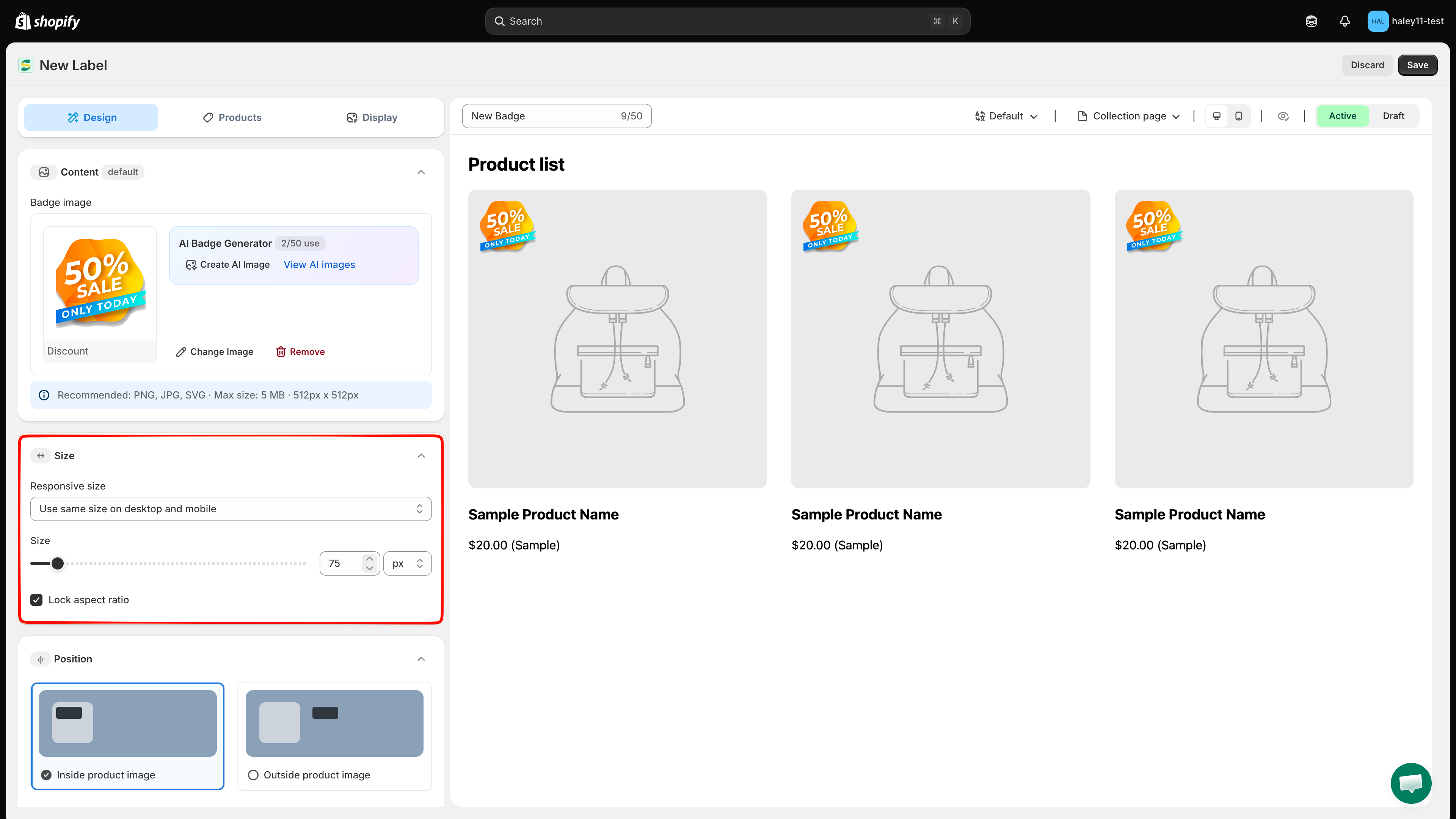Screen dimensions: 1456x819
Task: Click the Position section crosshair icon
Action: (x=41, y=659)
